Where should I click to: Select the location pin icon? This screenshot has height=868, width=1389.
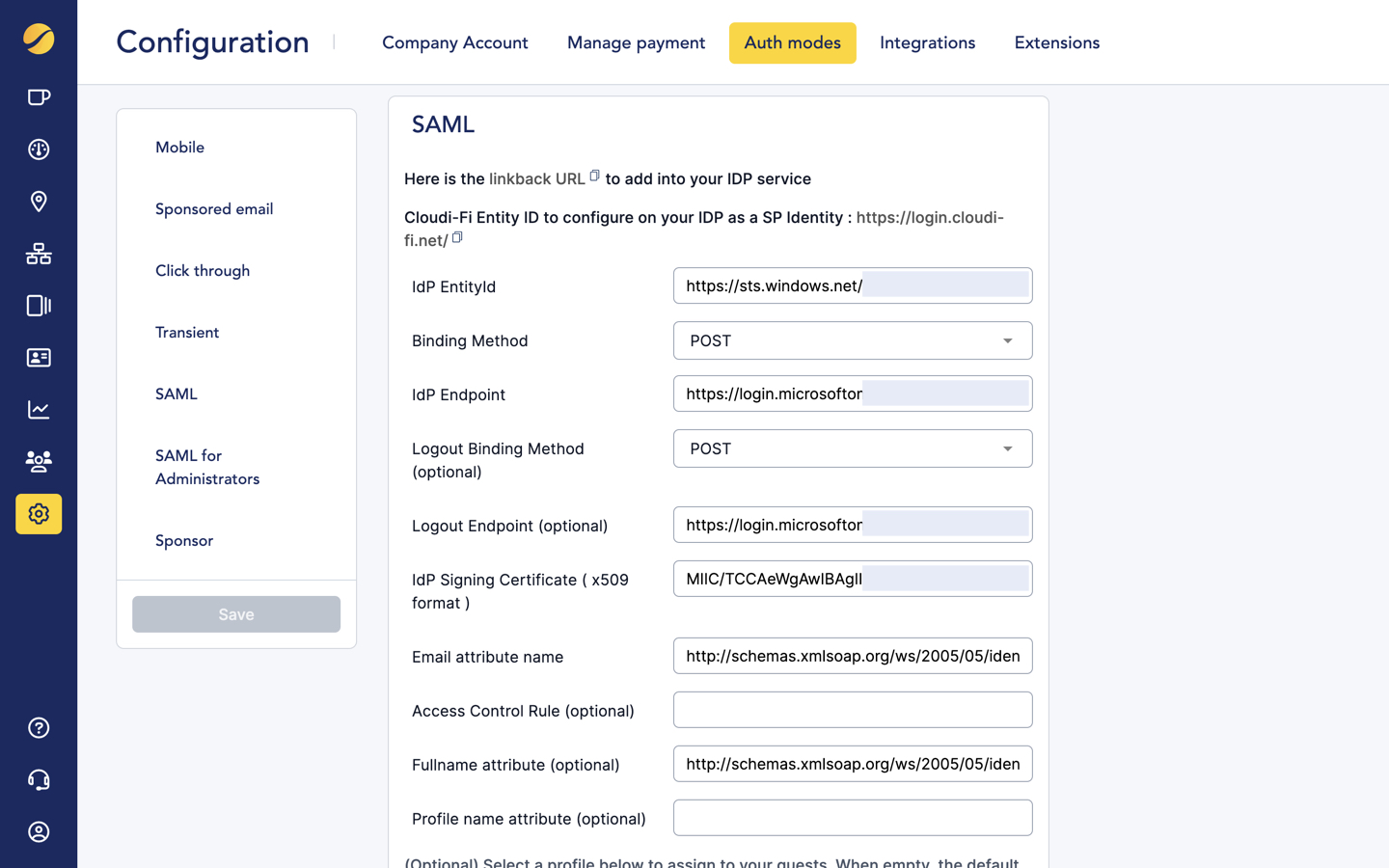pyautogui.click(x=38, y=202)
